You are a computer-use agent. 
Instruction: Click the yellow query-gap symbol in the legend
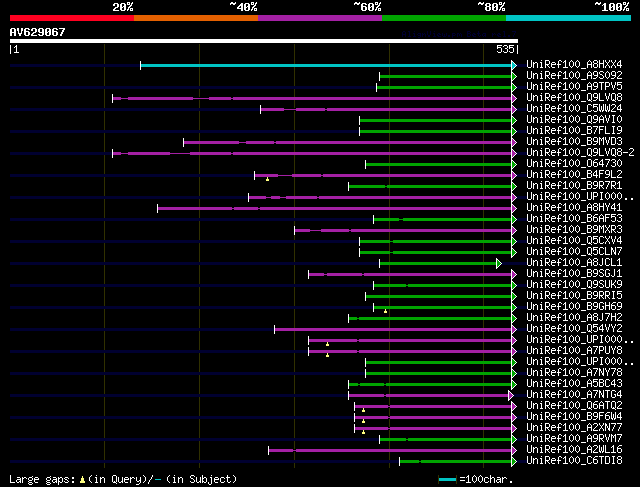click(x=82, y=480)
